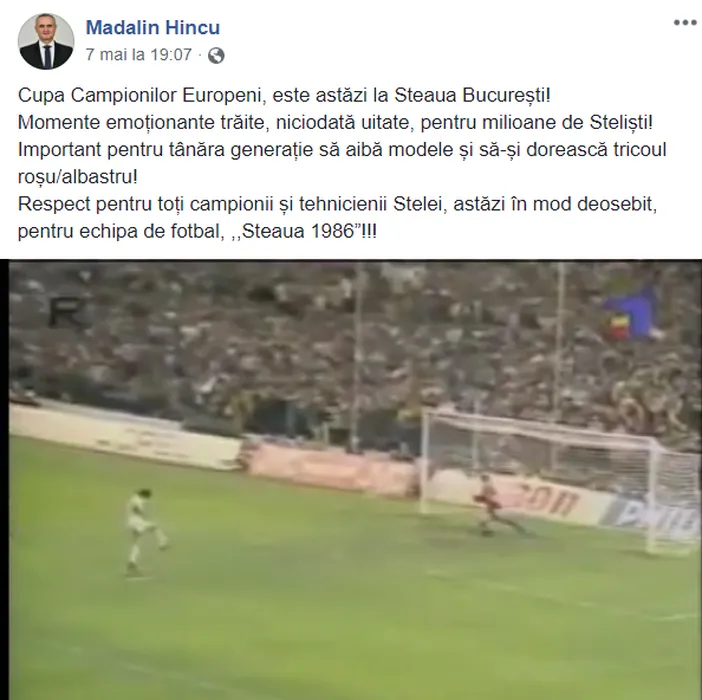
Task: Open the "7 mai la 19:07" timestamp link
Action: [139, 55]
